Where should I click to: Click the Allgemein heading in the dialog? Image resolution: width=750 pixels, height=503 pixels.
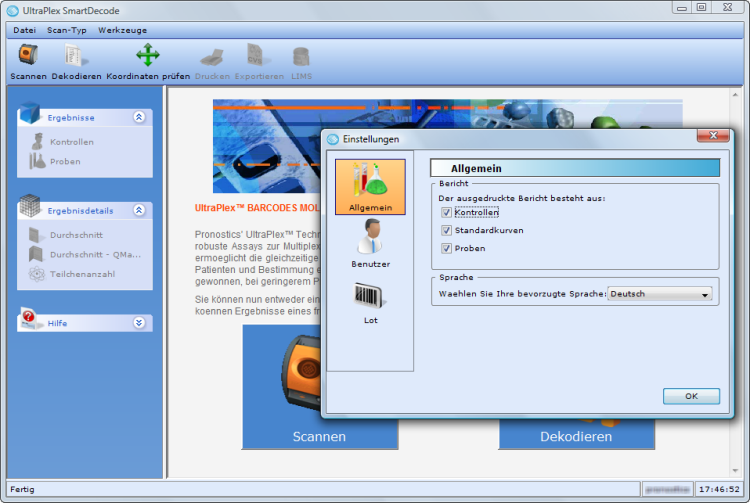pos(476,168)
